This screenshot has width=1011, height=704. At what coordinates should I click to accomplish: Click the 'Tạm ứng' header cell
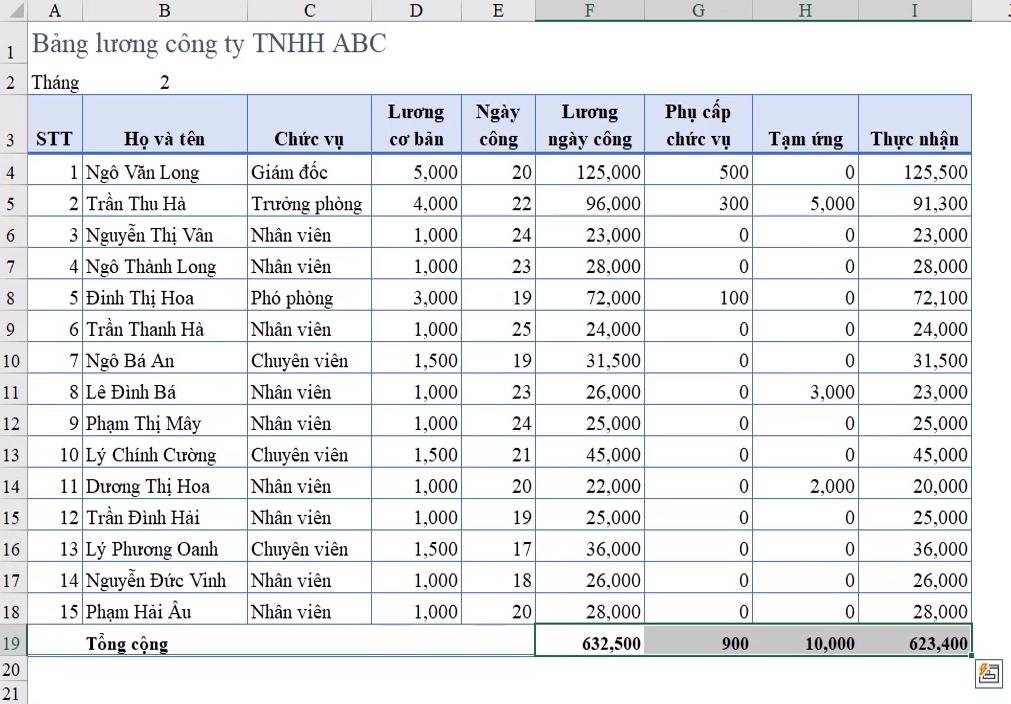coord(805,124)
